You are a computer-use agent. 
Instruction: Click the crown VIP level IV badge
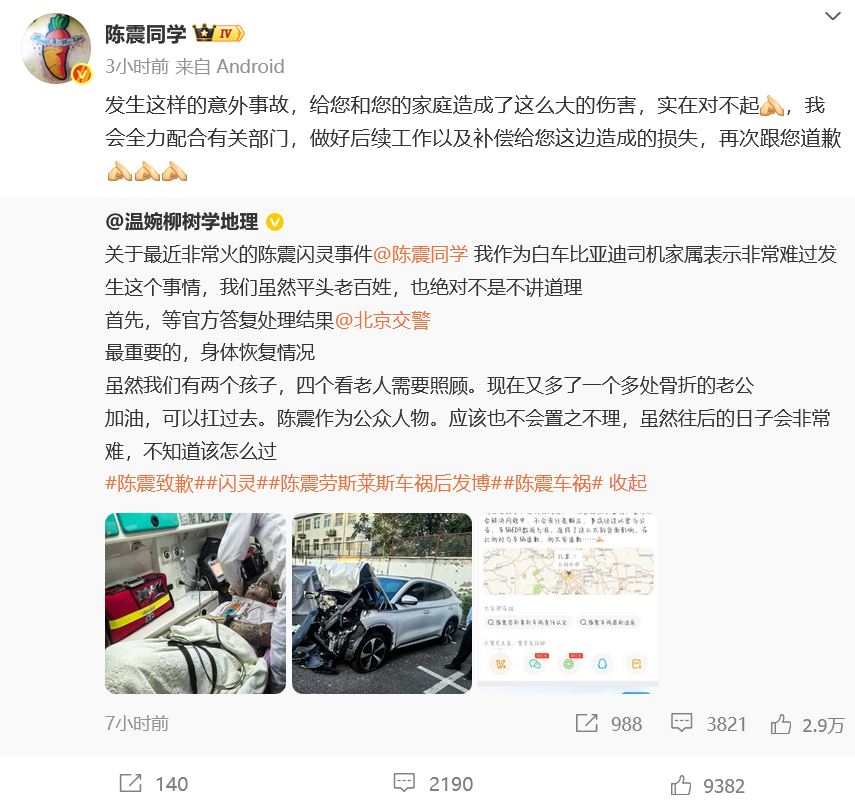(x=219, y=34)
